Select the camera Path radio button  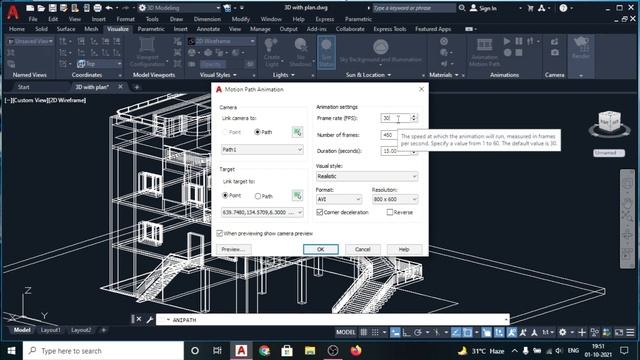pyautogui.click(x=257, y=132)
